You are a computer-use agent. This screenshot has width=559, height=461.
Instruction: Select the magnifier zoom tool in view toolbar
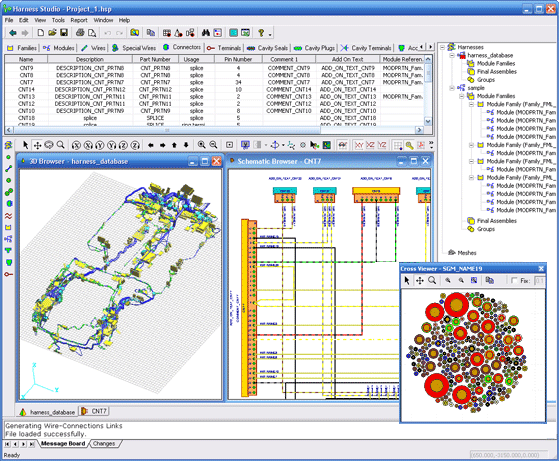click(x=61, y=145)
